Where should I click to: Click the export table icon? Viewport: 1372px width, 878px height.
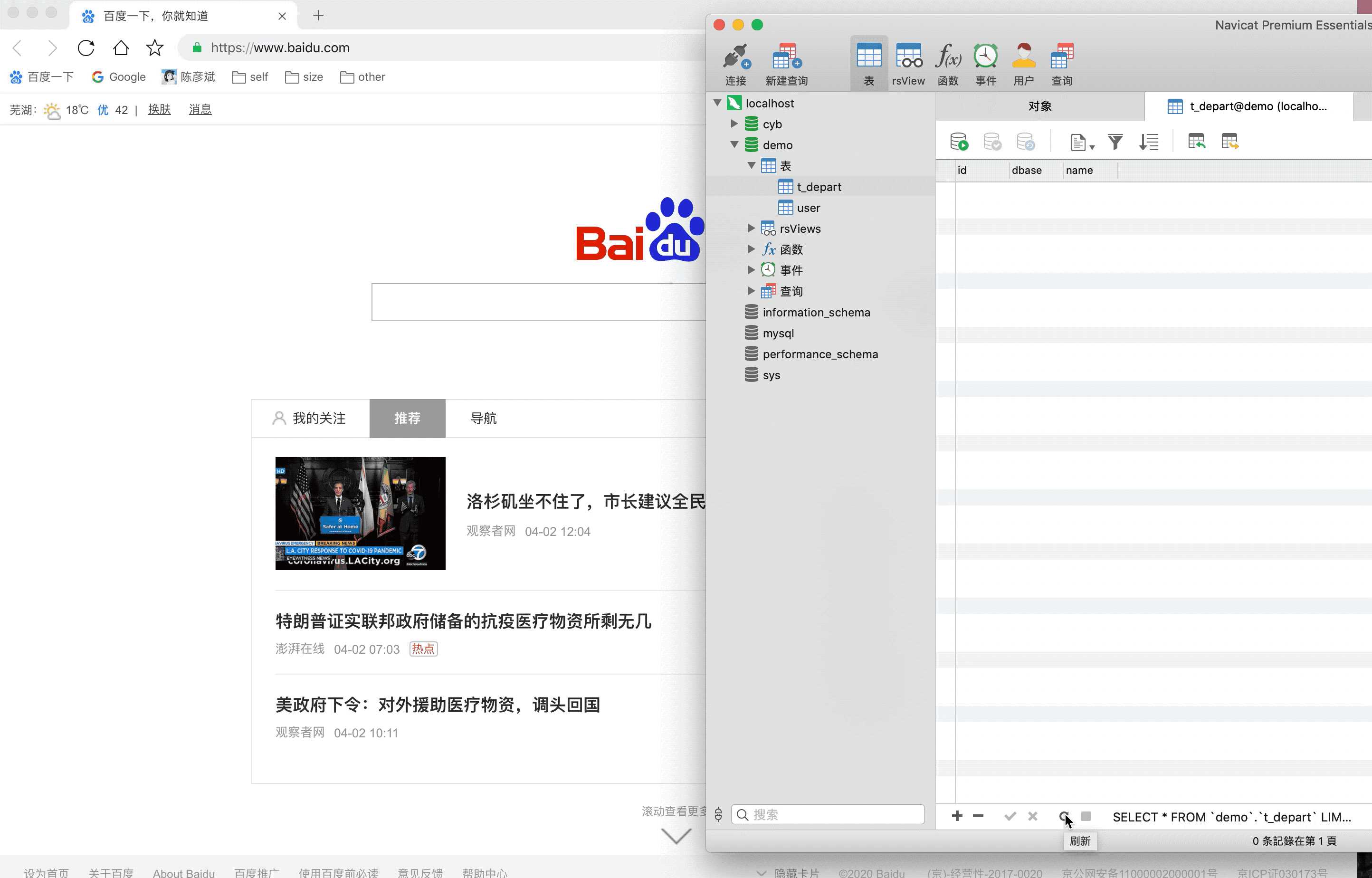pos(1229,141)
